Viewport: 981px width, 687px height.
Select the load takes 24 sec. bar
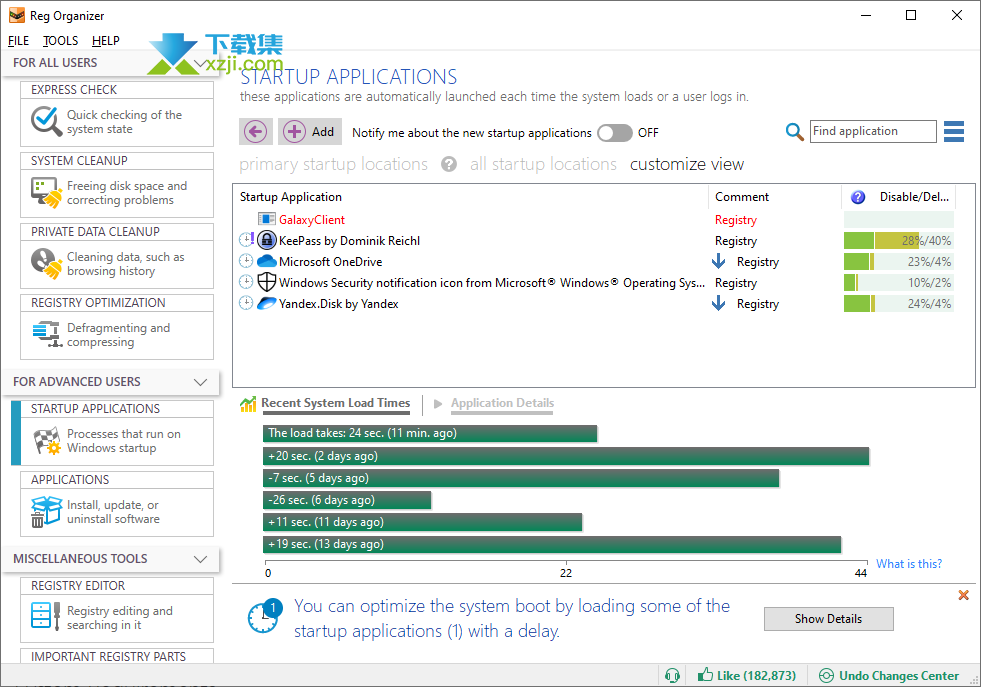click(430, 433)
